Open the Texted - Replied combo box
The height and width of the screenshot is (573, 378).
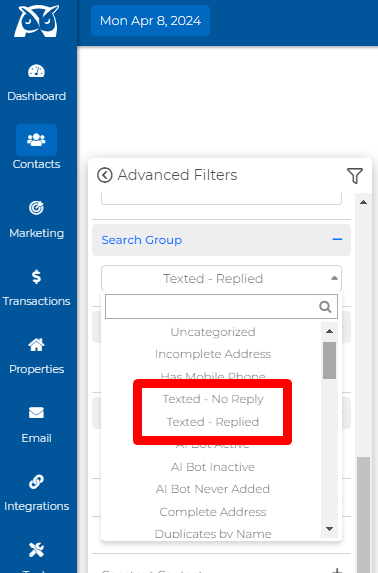pos(222,278)
